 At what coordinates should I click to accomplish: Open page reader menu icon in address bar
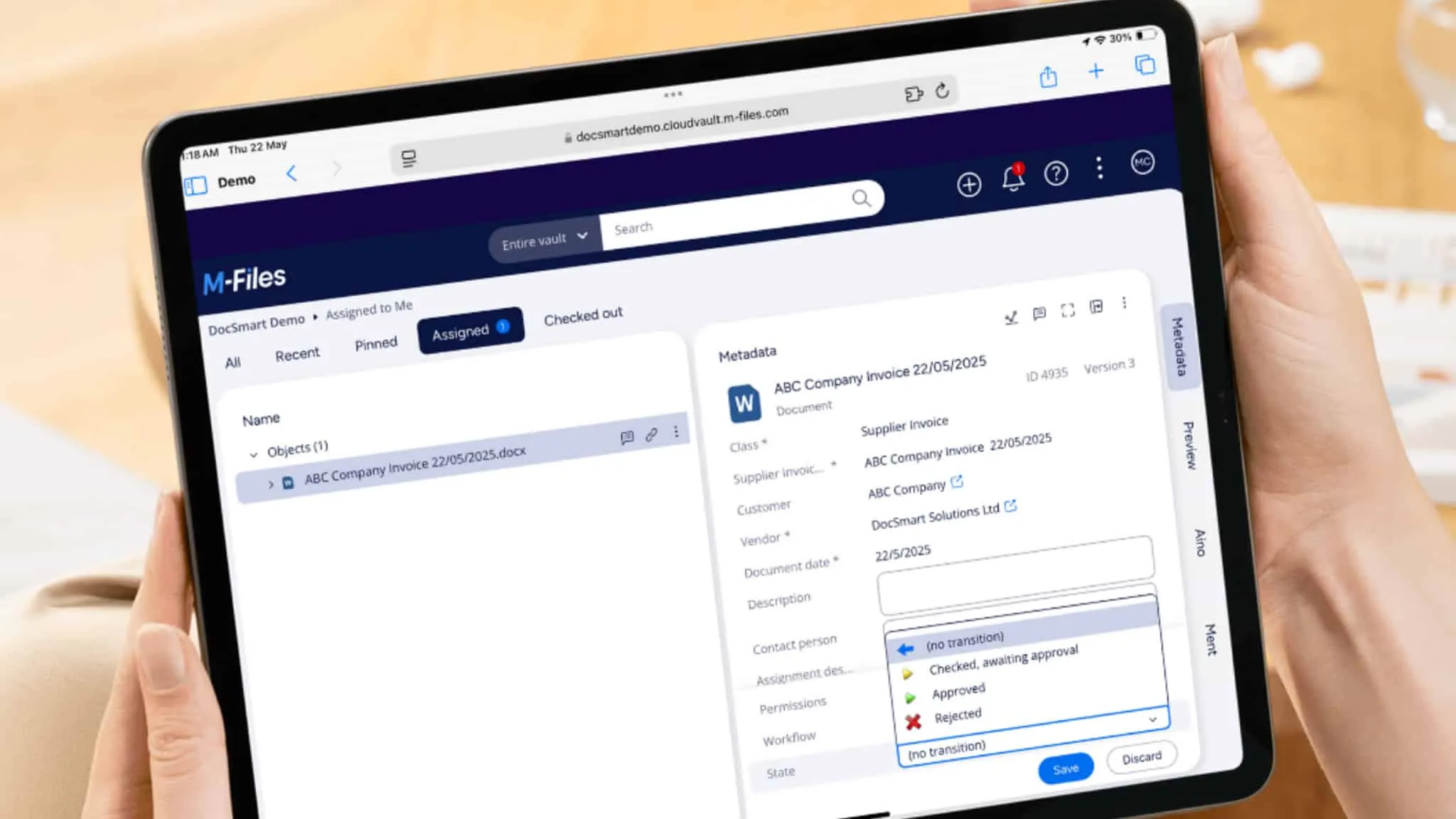409,159
